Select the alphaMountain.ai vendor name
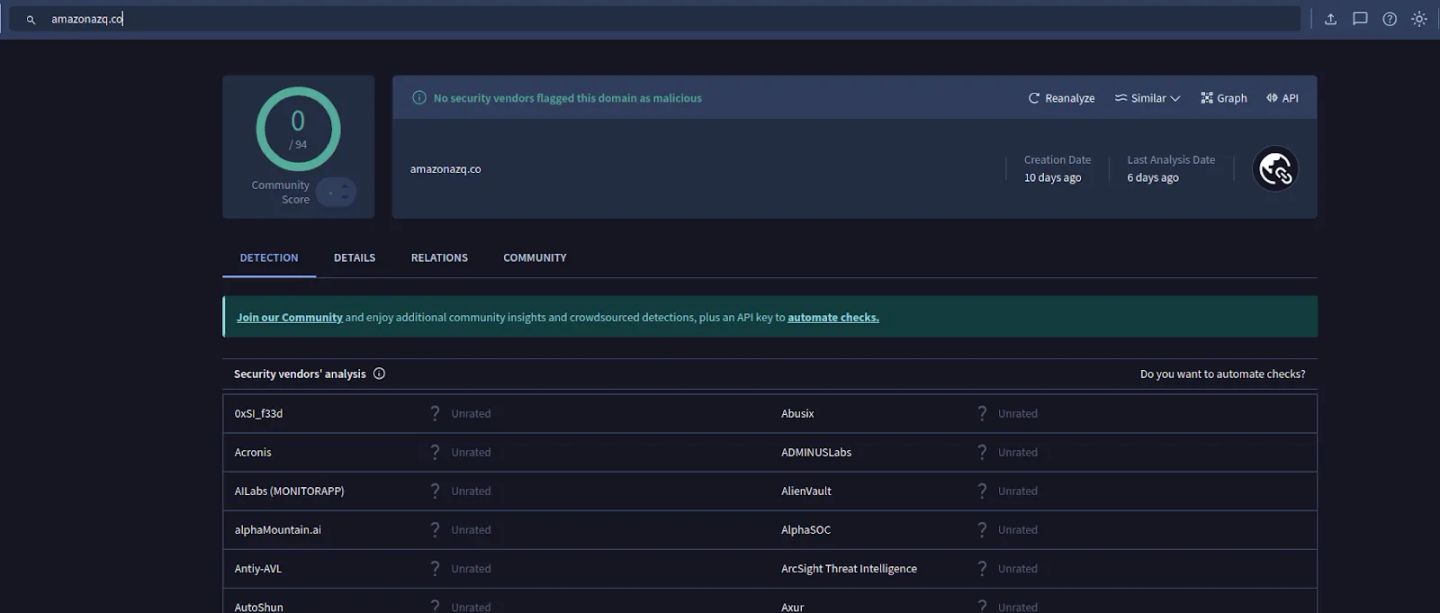This screenshot has height=613, width=1440. 278,530
